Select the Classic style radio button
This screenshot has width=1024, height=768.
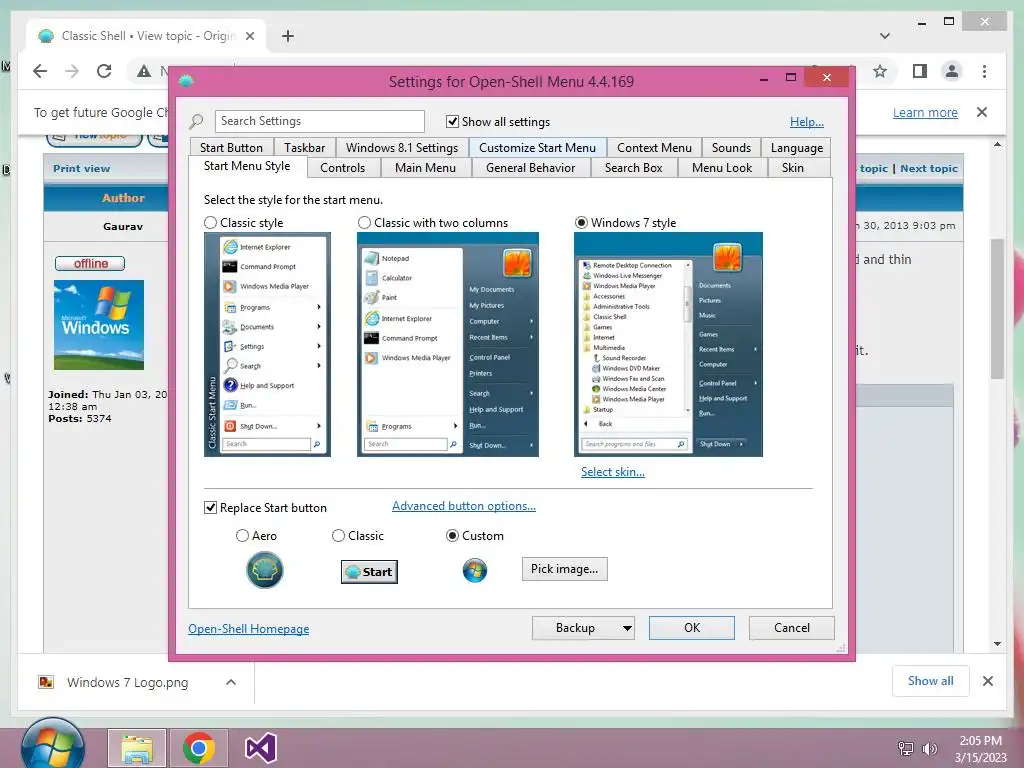pyautogui.click(x=210, y=223)
